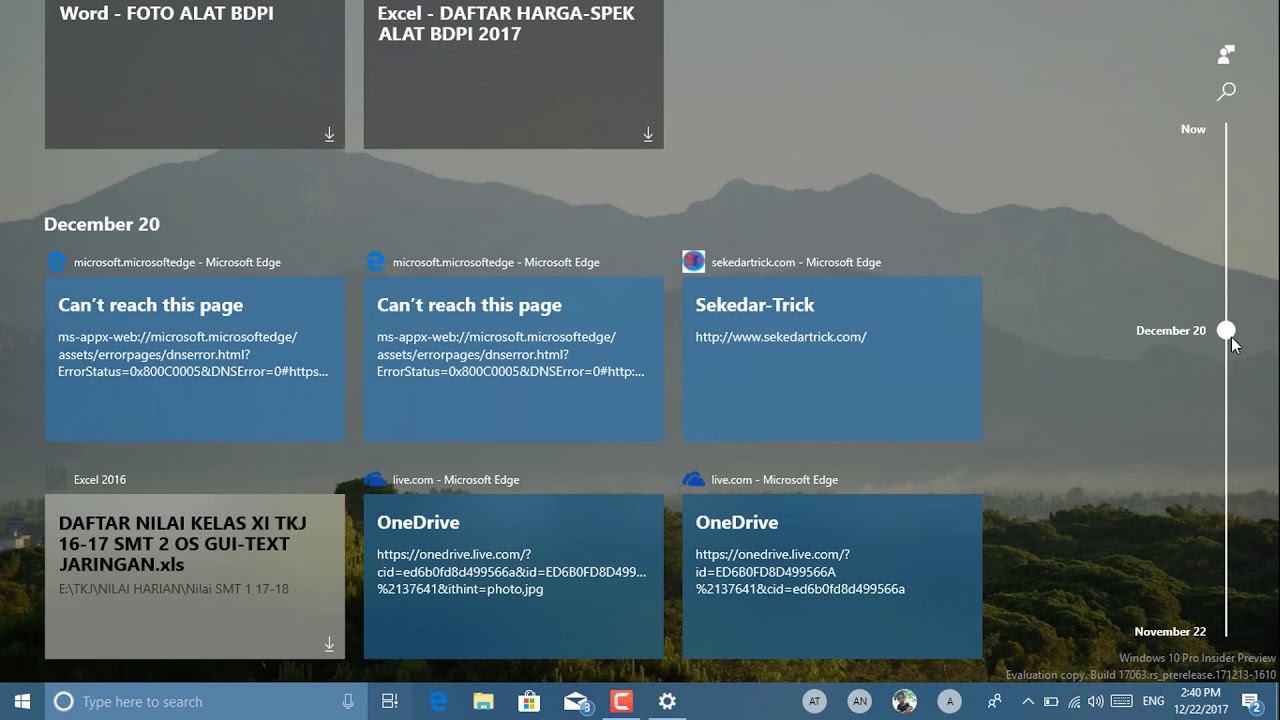Click the AN contact on taskbar
This screenshot has height=720, width=1280.
pyautogui.click(x=859, y=702)
